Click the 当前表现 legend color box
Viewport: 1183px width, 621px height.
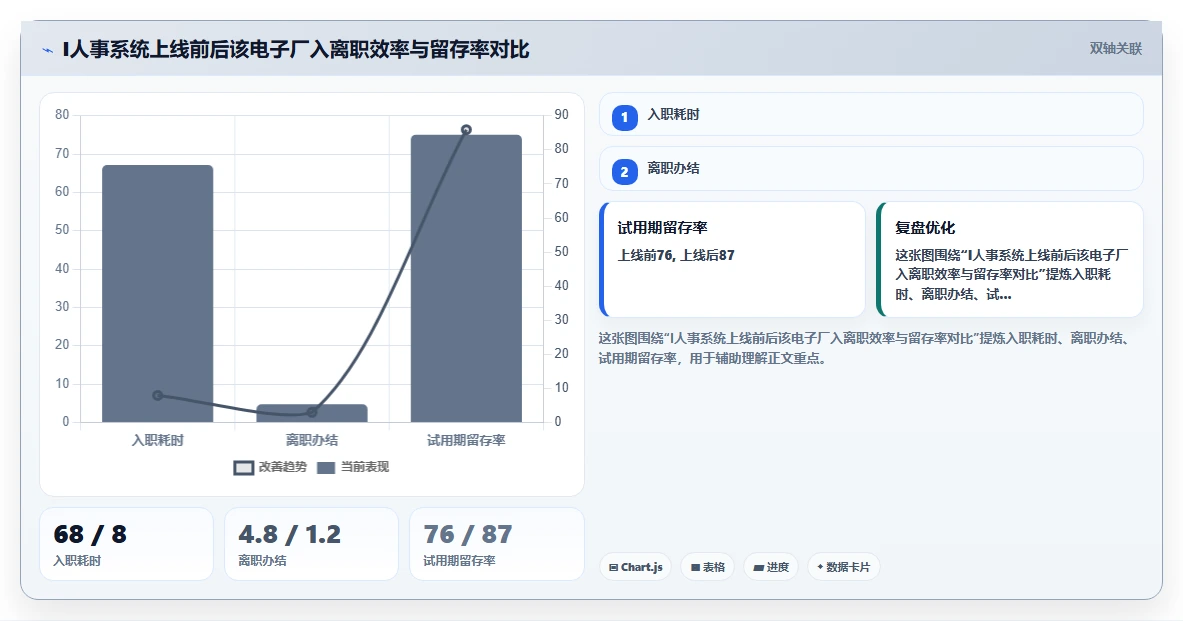tap(326, 468)
